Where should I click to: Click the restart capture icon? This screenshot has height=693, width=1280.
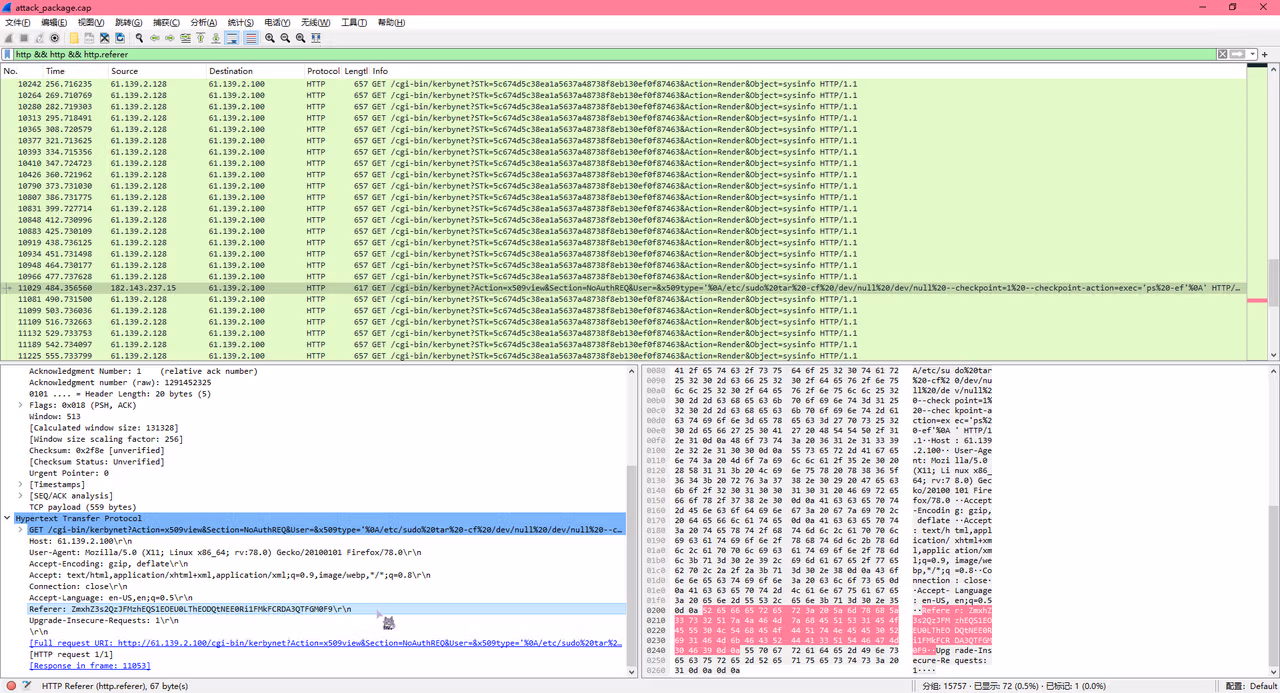(39, 38)
